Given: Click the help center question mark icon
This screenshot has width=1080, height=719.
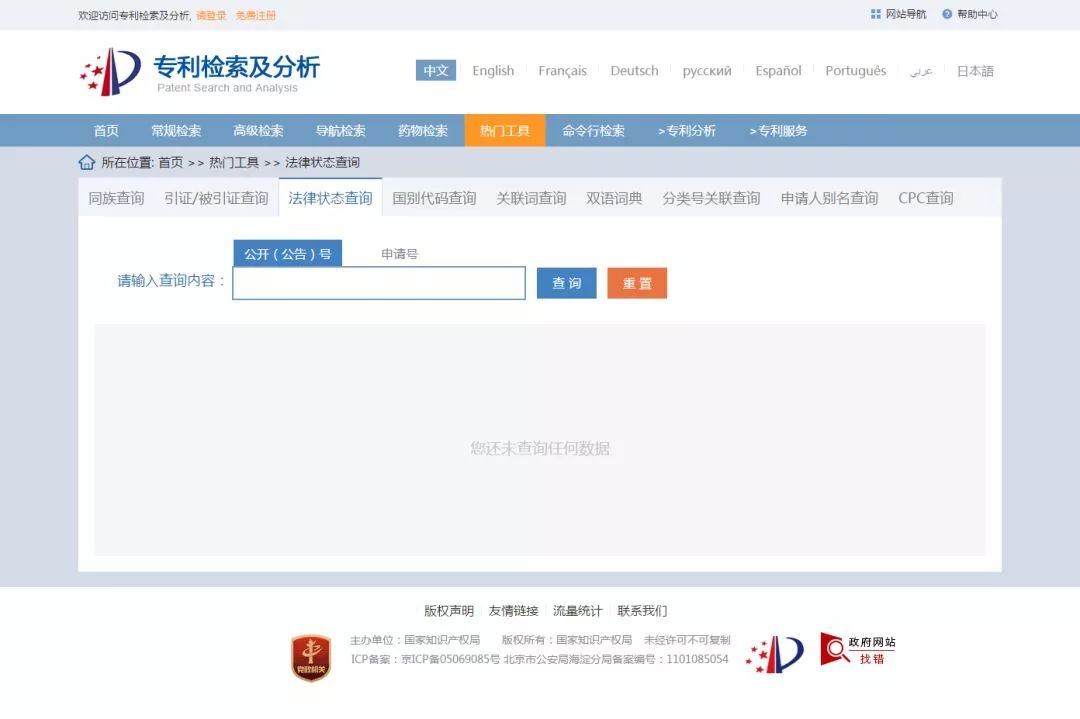Looking at the screenshot, I should 946,14.
